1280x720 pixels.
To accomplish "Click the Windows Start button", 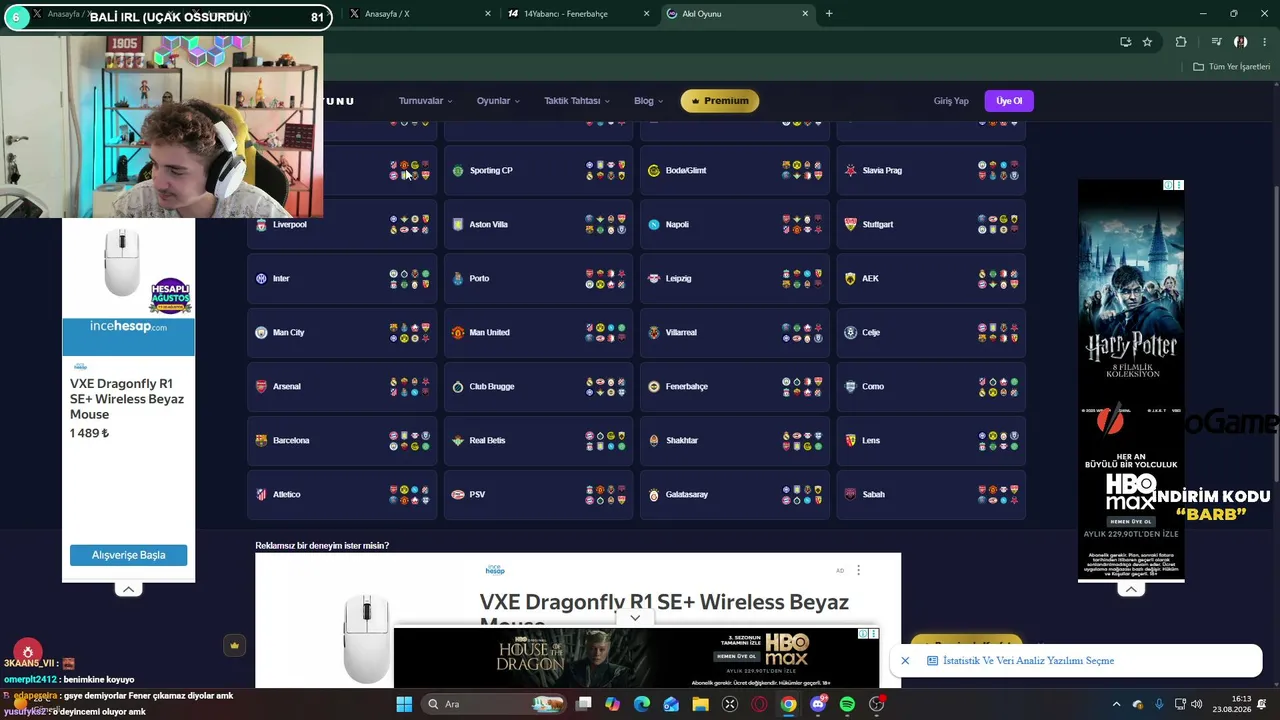I will 404,704.
